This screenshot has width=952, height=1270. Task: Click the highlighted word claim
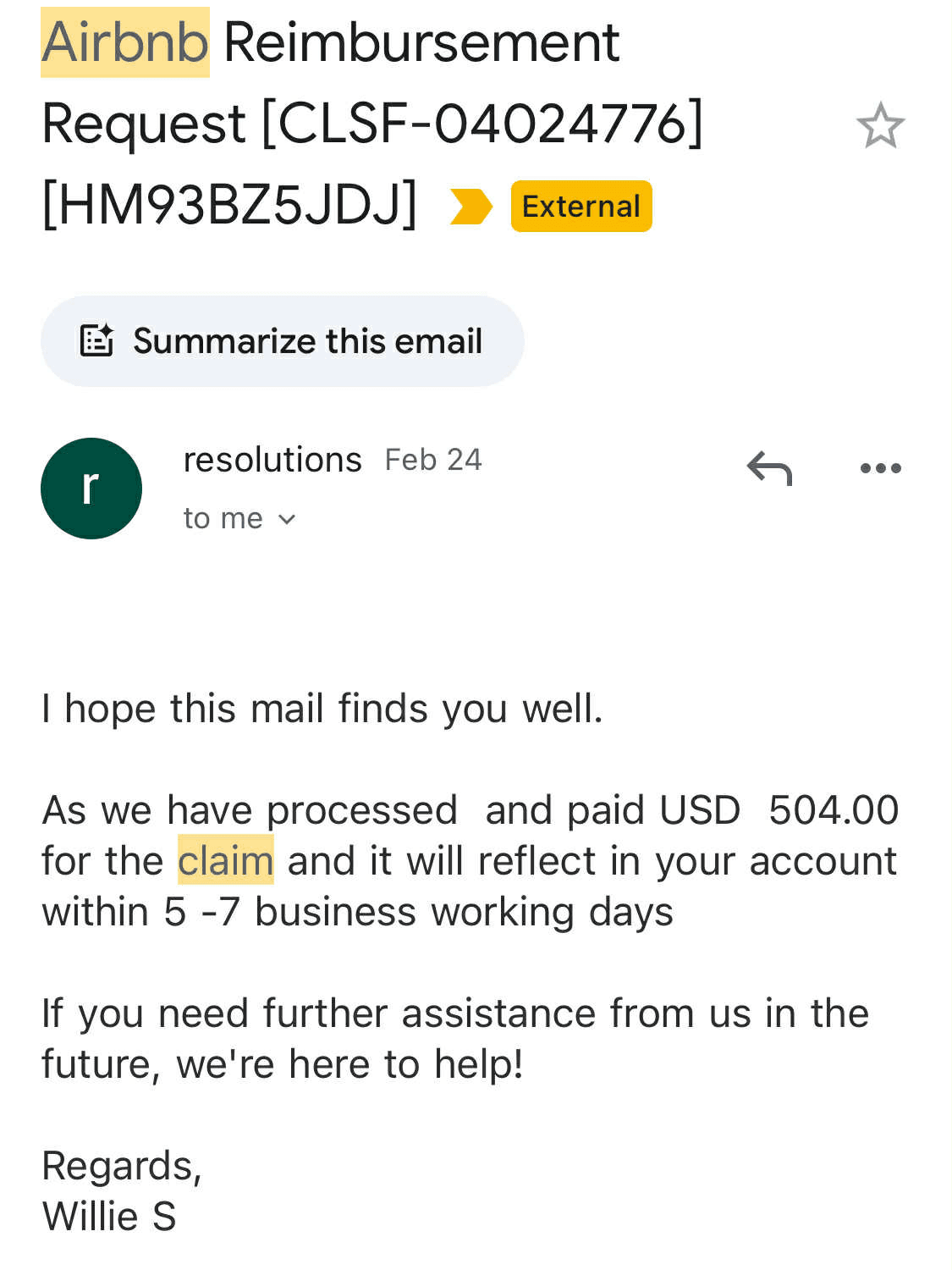[x=225, y=860]
